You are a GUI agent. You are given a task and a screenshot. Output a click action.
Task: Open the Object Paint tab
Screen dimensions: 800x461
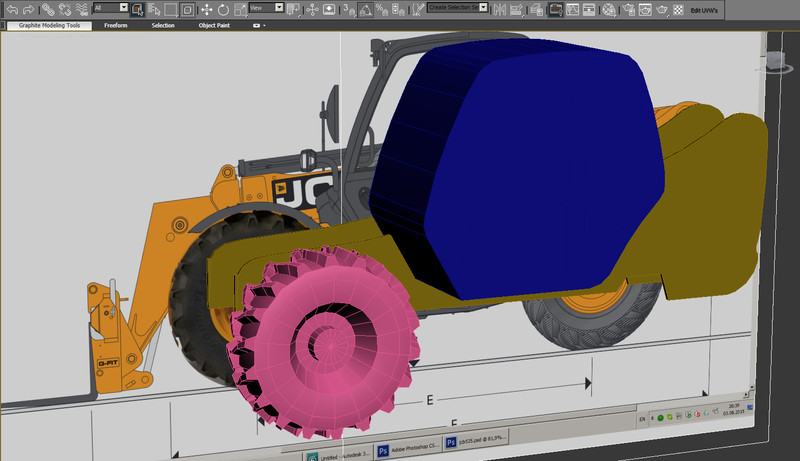coord(216,24)
